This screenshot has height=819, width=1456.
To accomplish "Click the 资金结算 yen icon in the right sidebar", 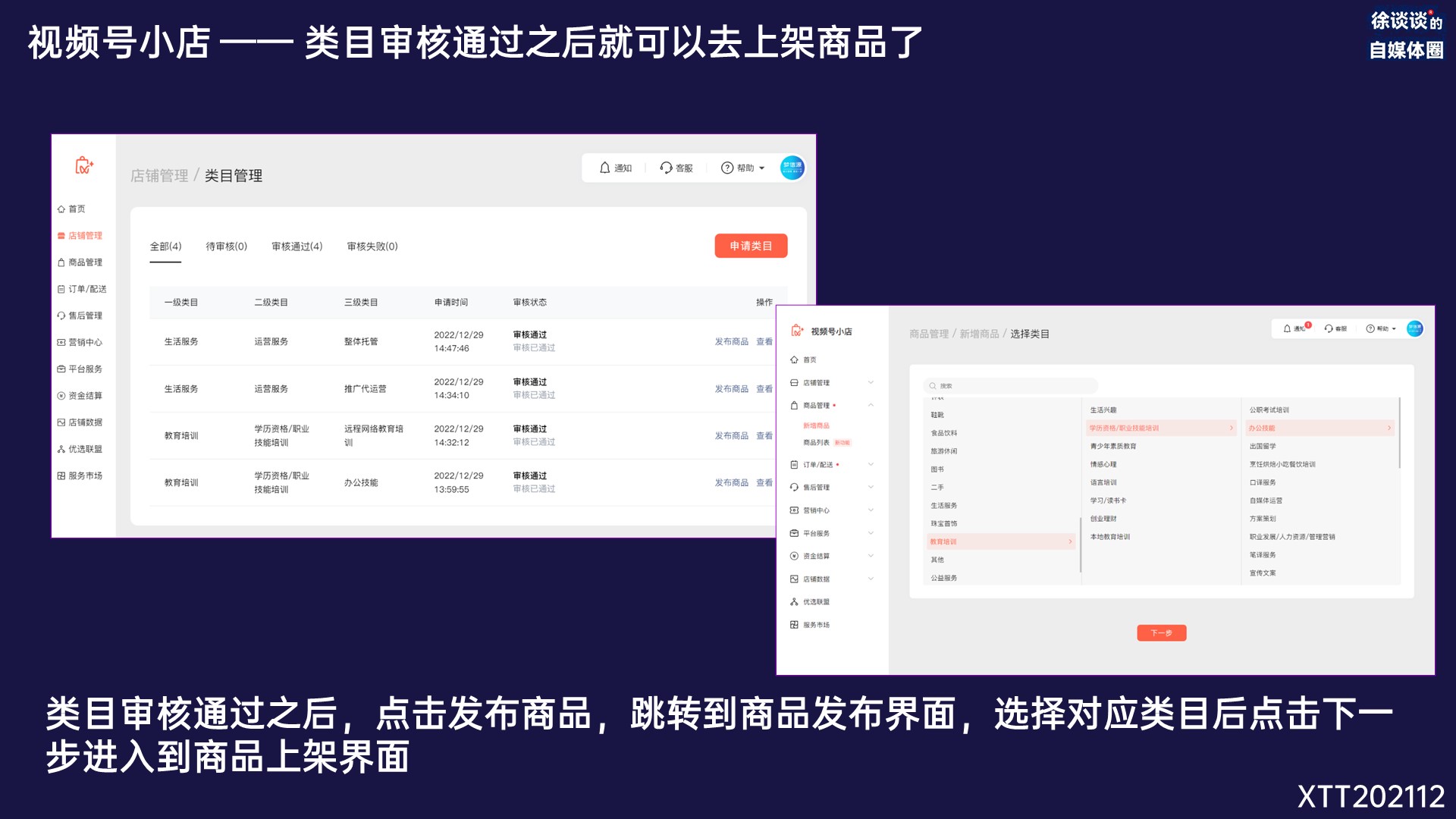I will pyautogui.click(x=794, y=556).
